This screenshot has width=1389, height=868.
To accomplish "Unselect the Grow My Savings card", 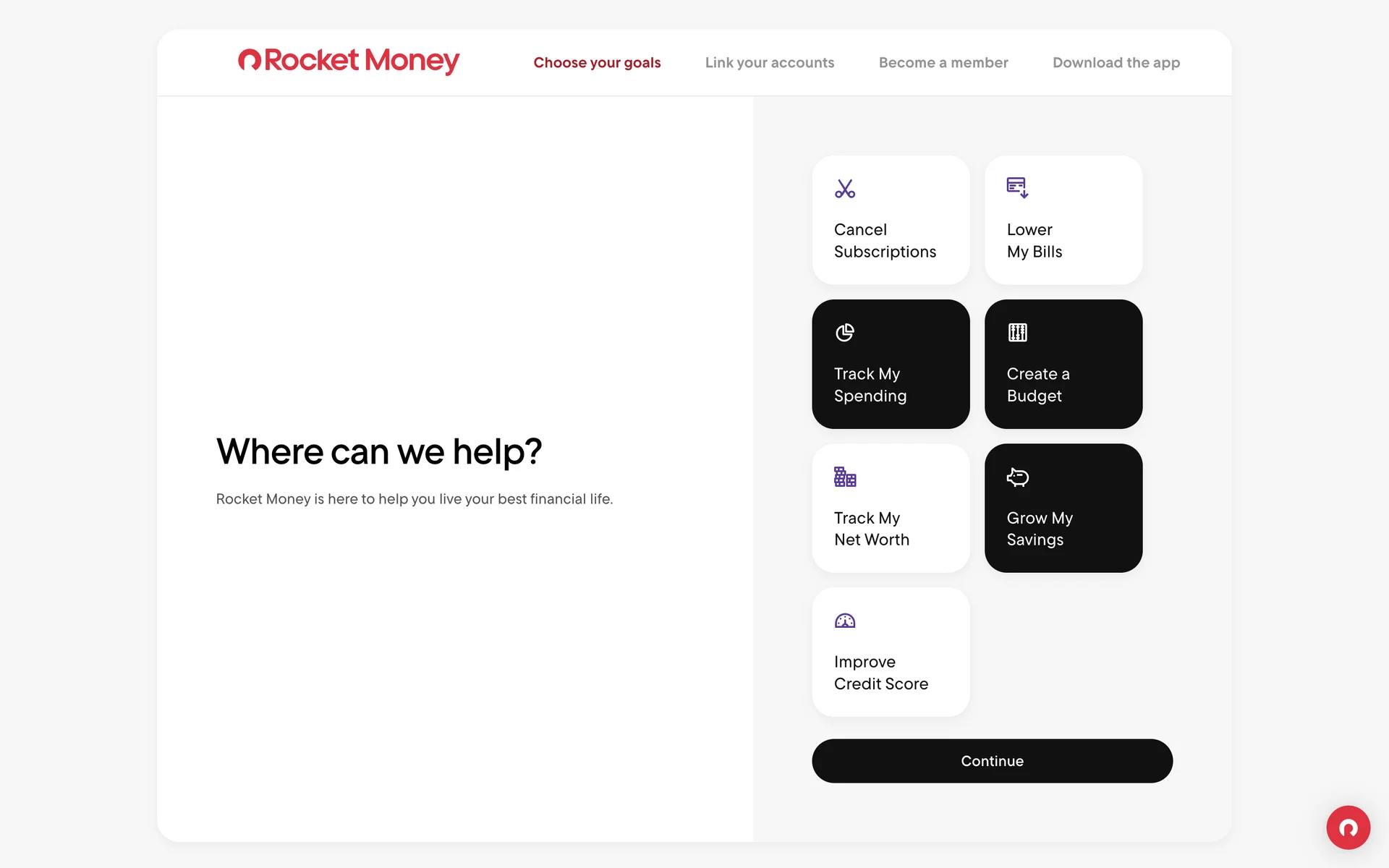I will click(x=1063, y=508).
